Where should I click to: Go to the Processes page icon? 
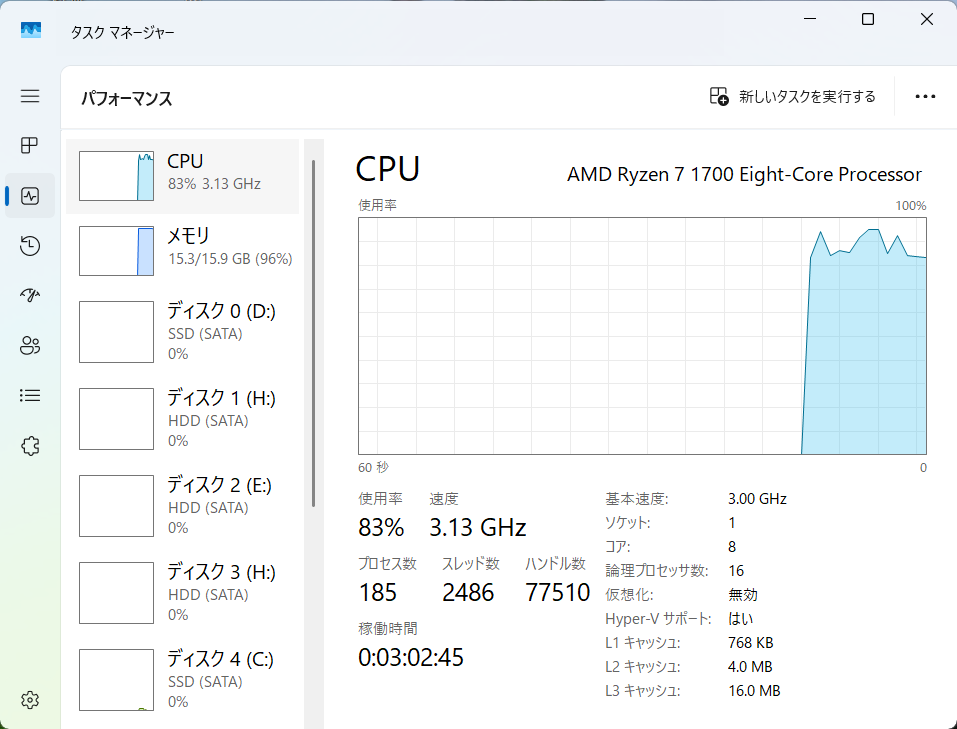pos(30,146)
